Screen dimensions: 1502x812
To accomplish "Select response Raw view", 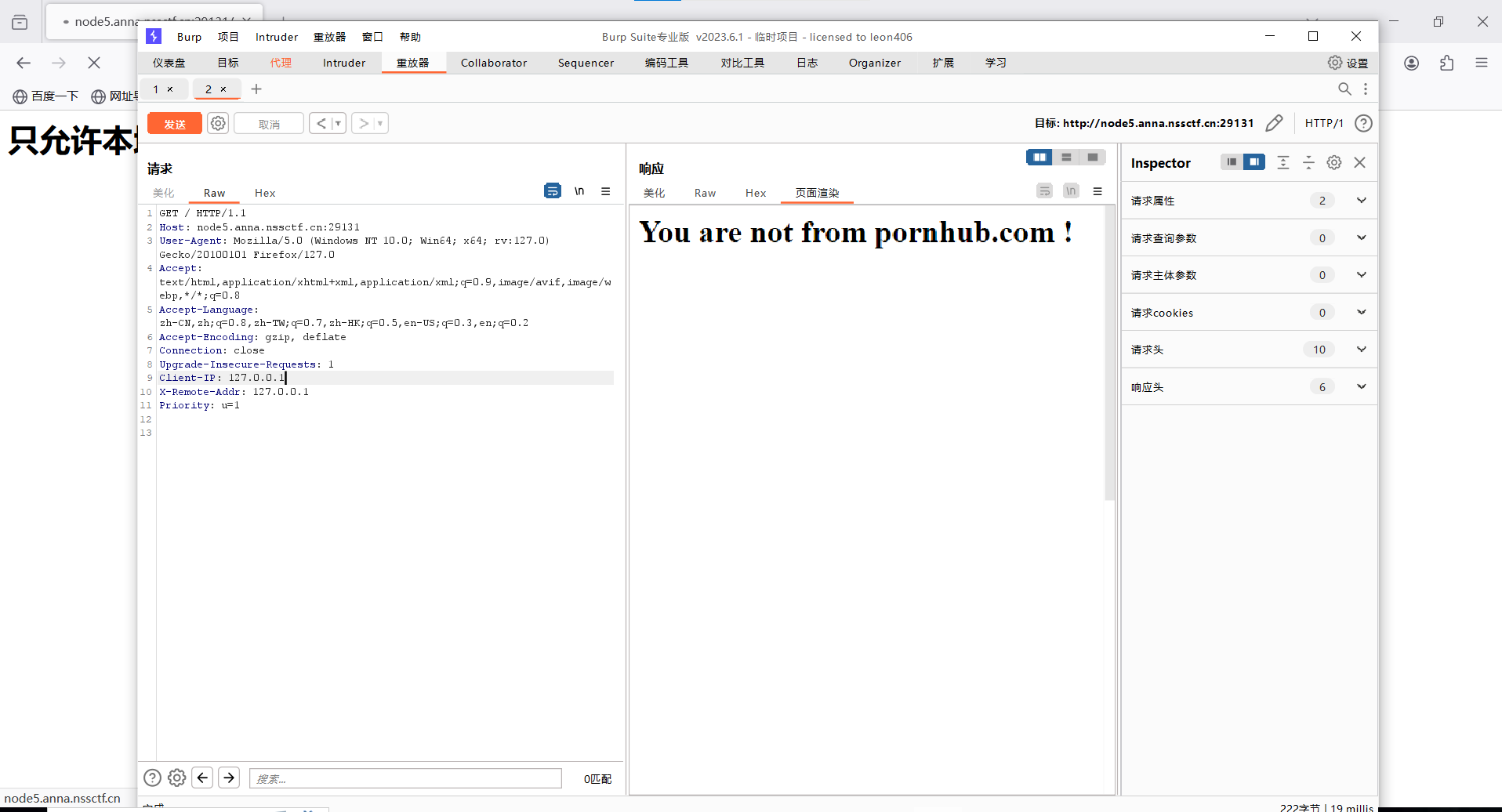I will 705,193.
